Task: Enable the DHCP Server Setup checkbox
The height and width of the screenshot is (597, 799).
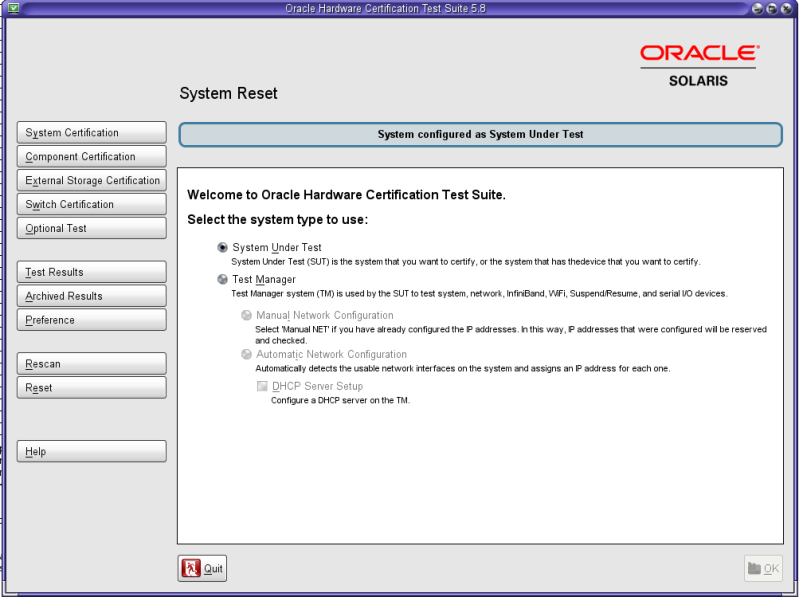Action: (x=262, y=386)
